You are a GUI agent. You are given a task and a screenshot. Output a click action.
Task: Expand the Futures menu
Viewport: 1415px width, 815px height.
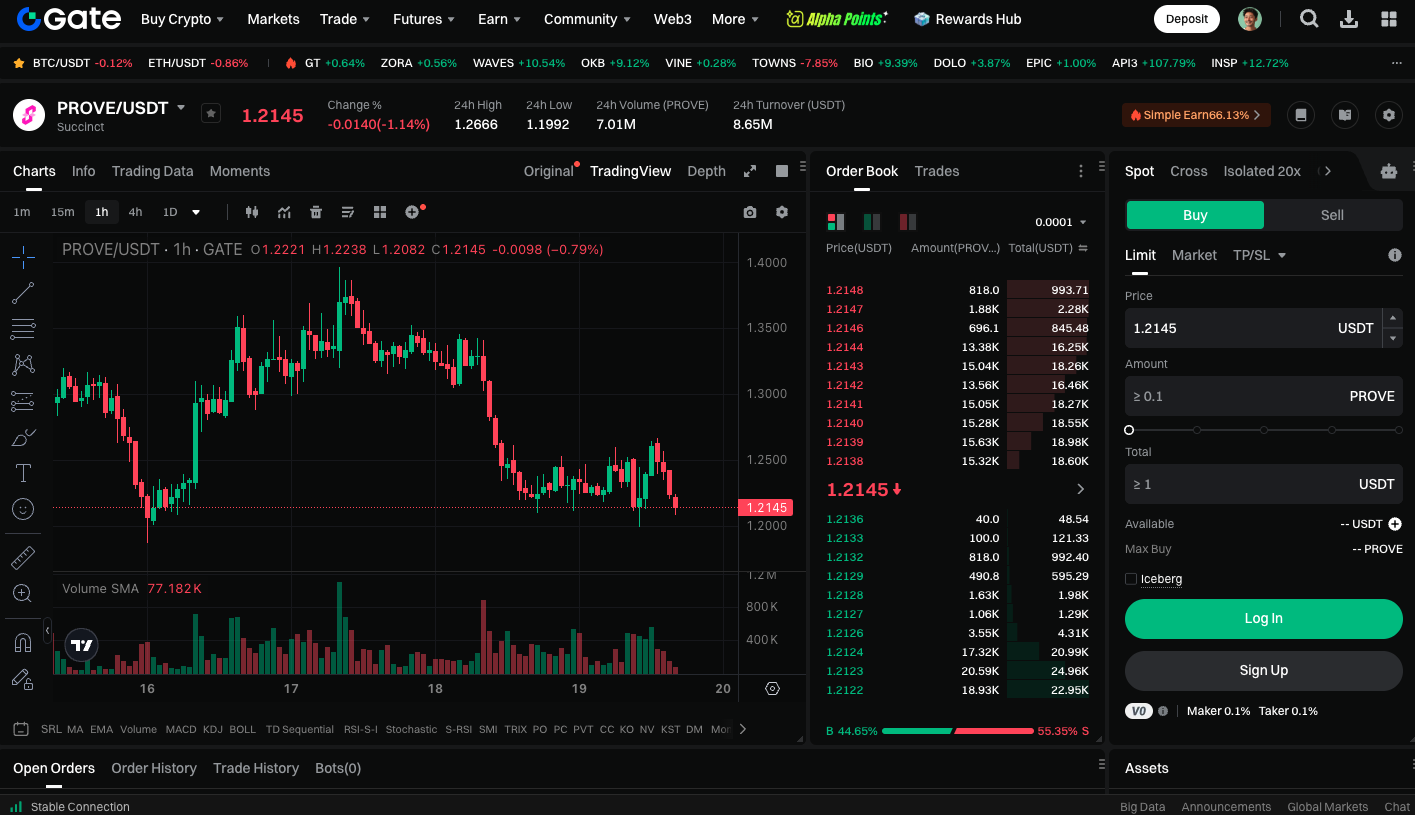[424, 19]
